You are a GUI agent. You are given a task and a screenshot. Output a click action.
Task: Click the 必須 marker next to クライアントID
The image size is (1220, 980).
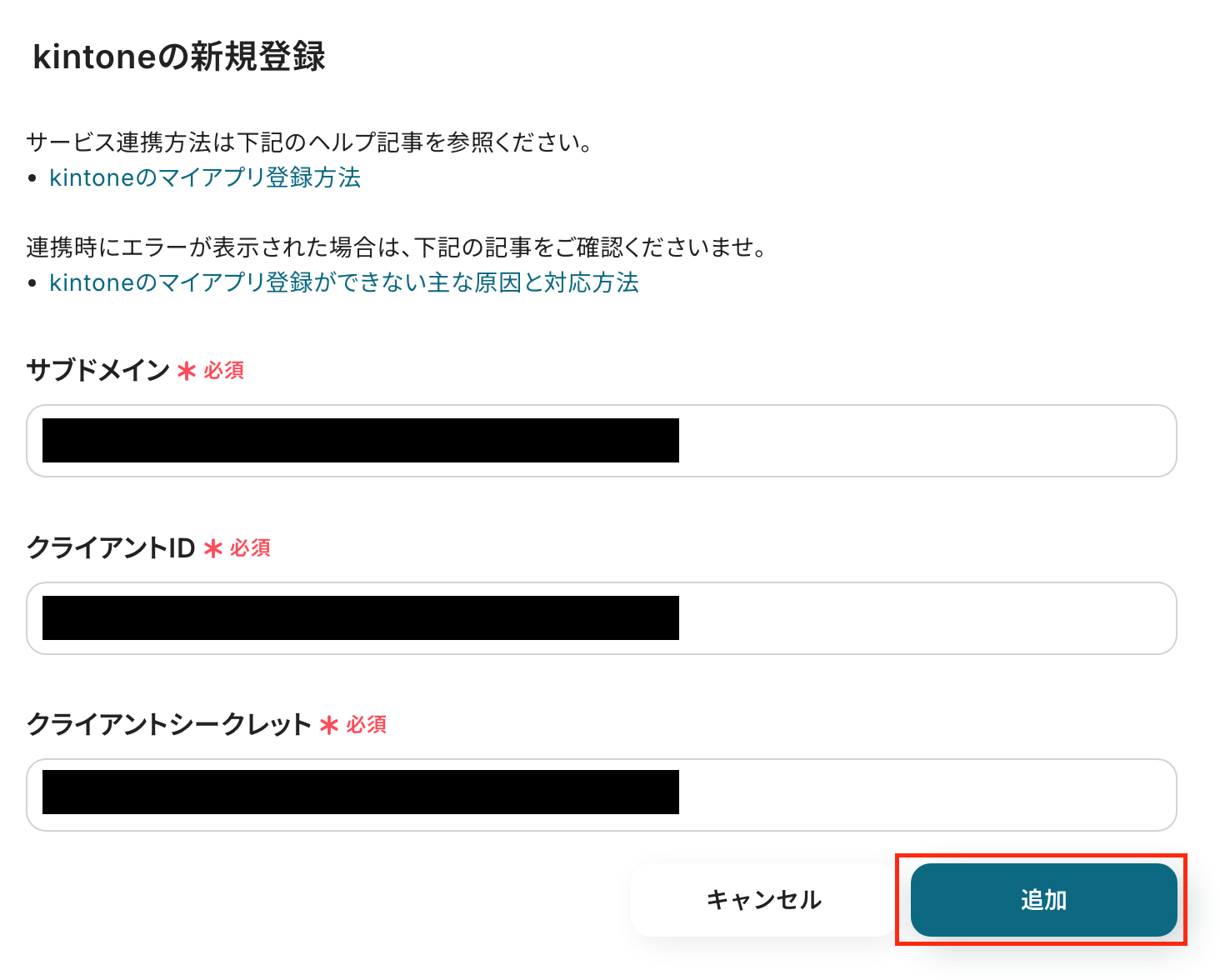point(251,548)
